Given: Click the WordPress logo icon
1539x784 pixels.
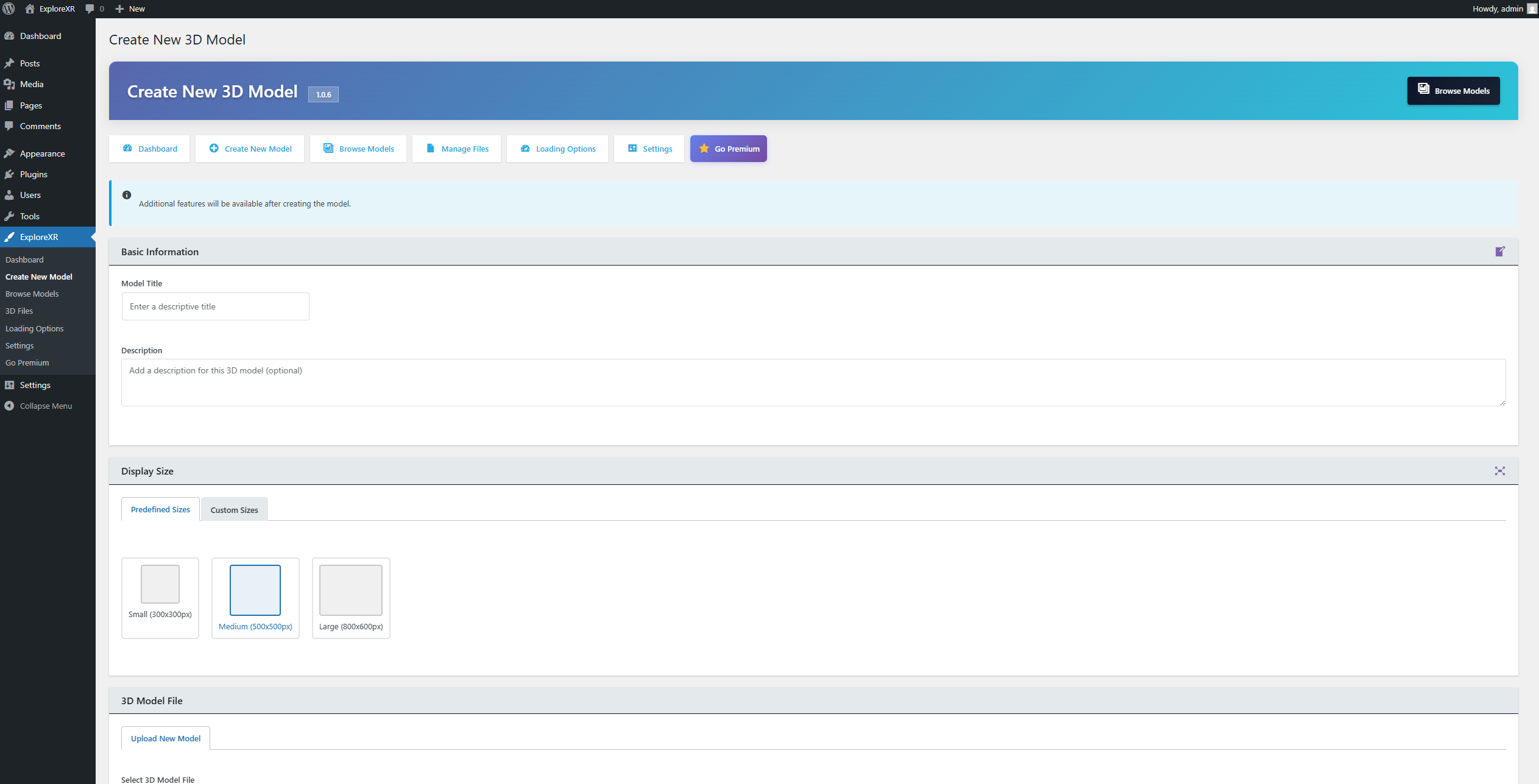Looking at the screenshot, I should coord(9,9).
